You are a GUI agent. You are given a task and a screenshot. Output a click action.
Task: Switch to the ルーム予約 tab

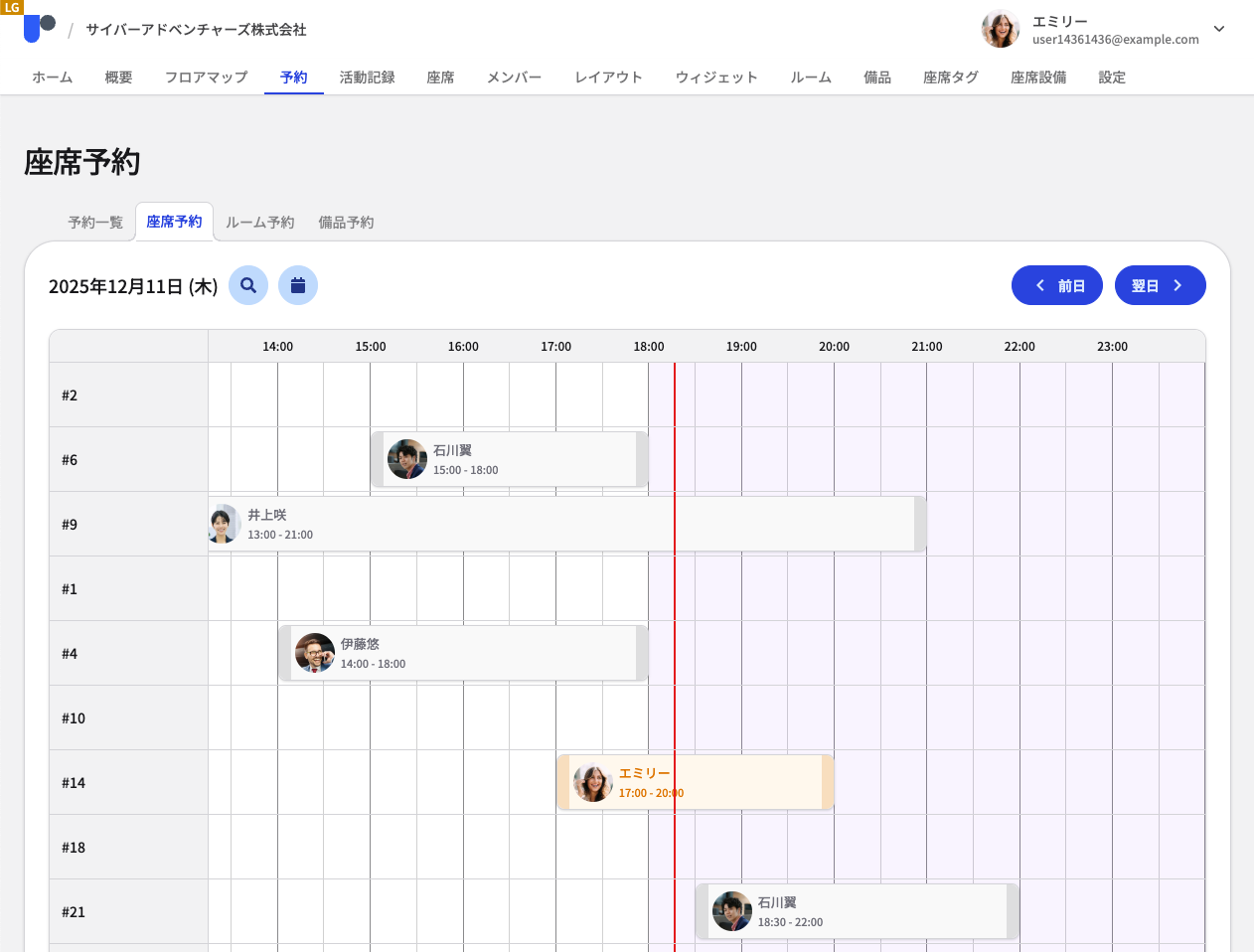259,223
